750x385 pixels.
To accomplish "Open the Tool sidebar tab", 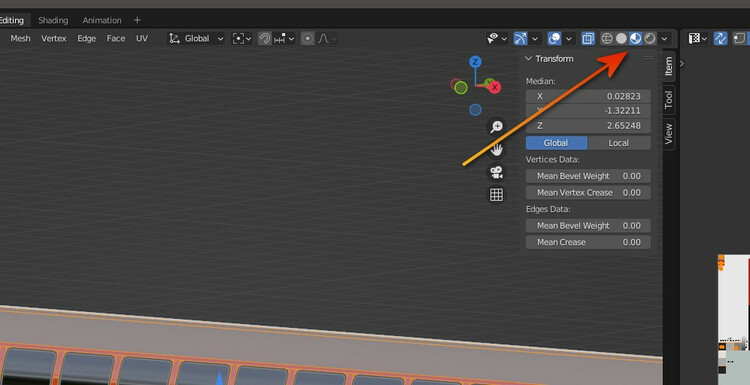I will [x=669, y=99].
